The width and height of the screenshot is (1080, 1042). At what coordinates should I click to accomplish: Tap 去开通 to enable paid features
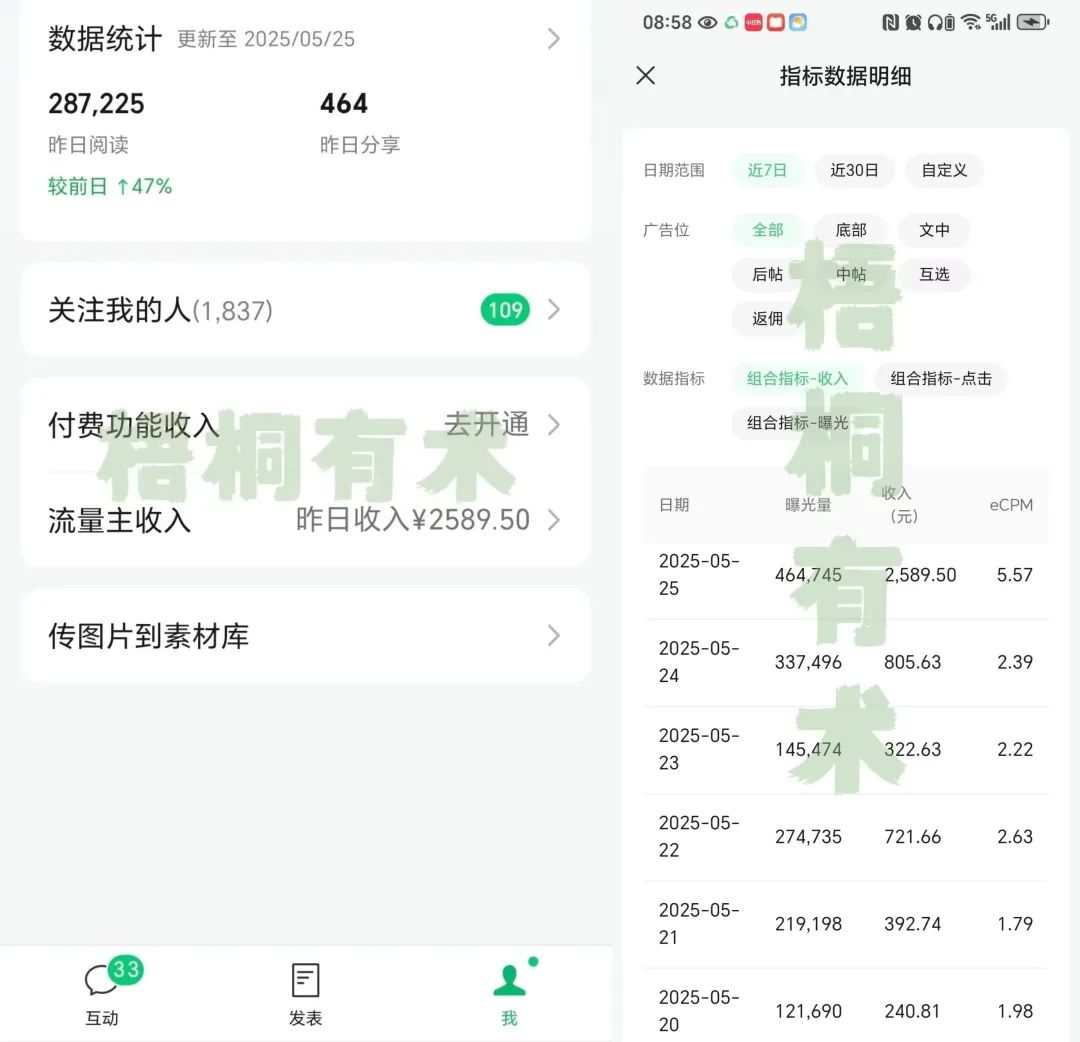[x=487, y=424]
